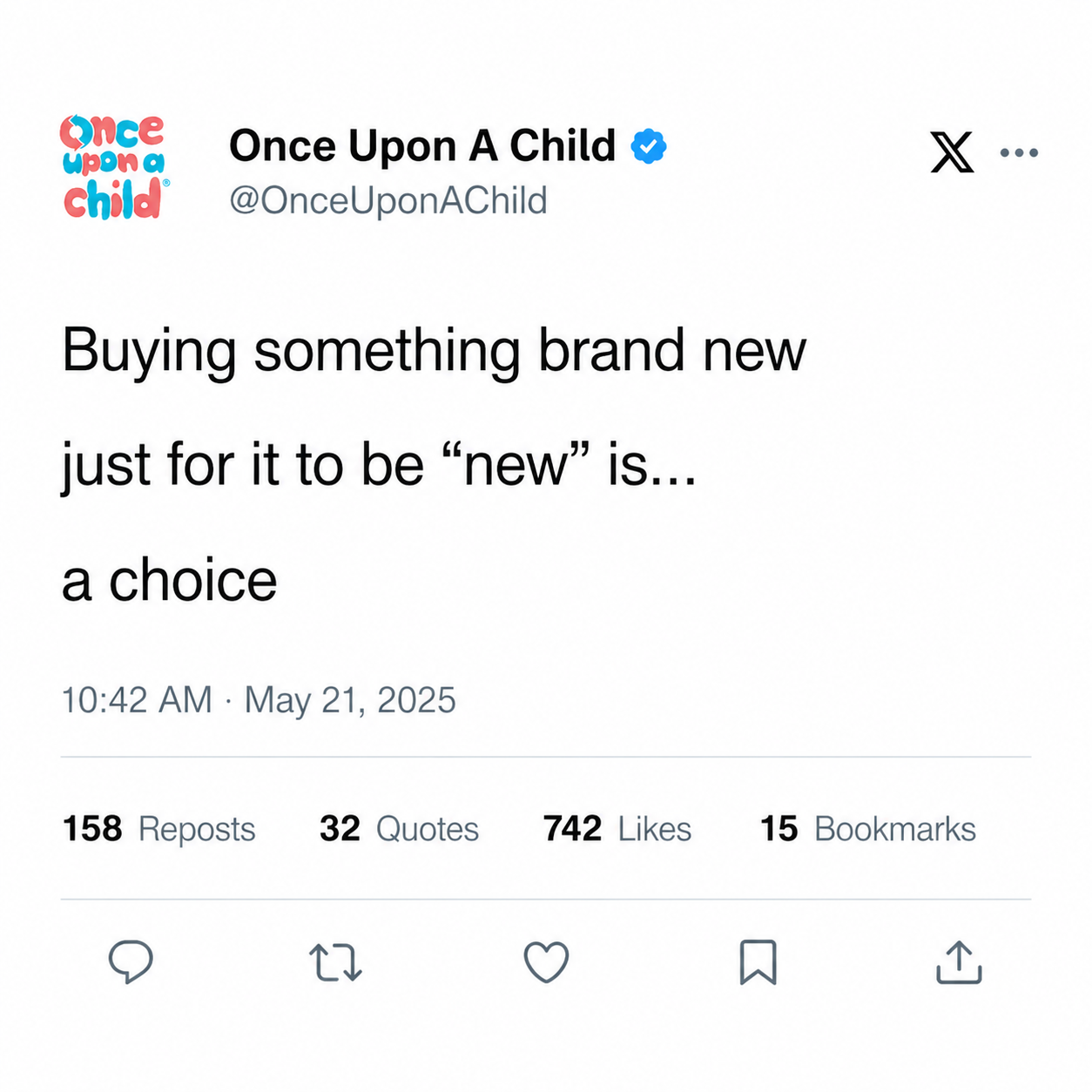The width and height of the screenshot is (1092, 1092).
Task: View the 158 Reposts list
Action: point(158,828)
